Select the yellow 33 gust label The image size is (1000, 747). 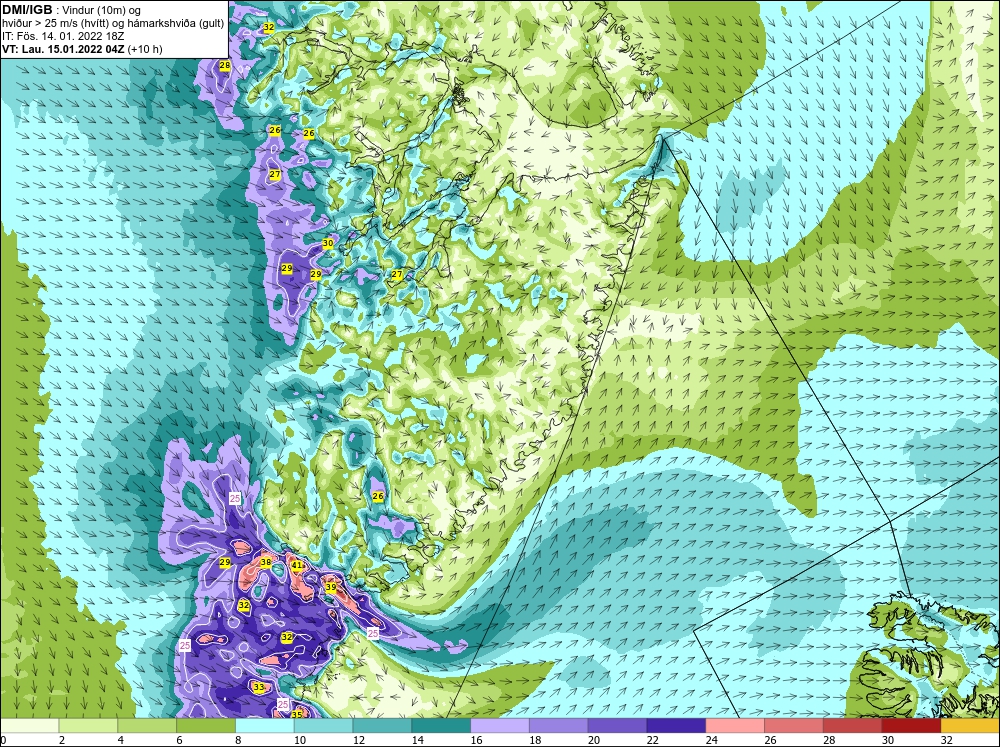point(258,687)
